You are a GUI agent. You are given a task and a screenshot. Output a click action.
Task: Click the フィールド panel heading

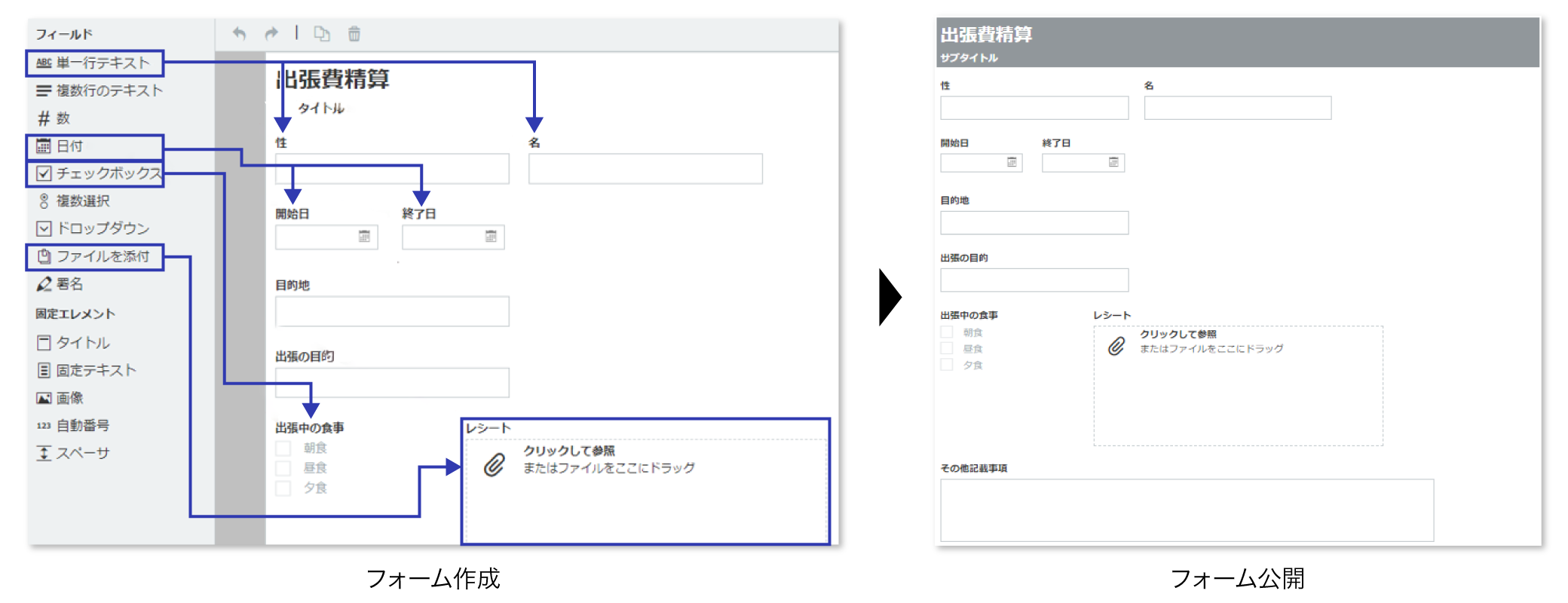(64, 35)
